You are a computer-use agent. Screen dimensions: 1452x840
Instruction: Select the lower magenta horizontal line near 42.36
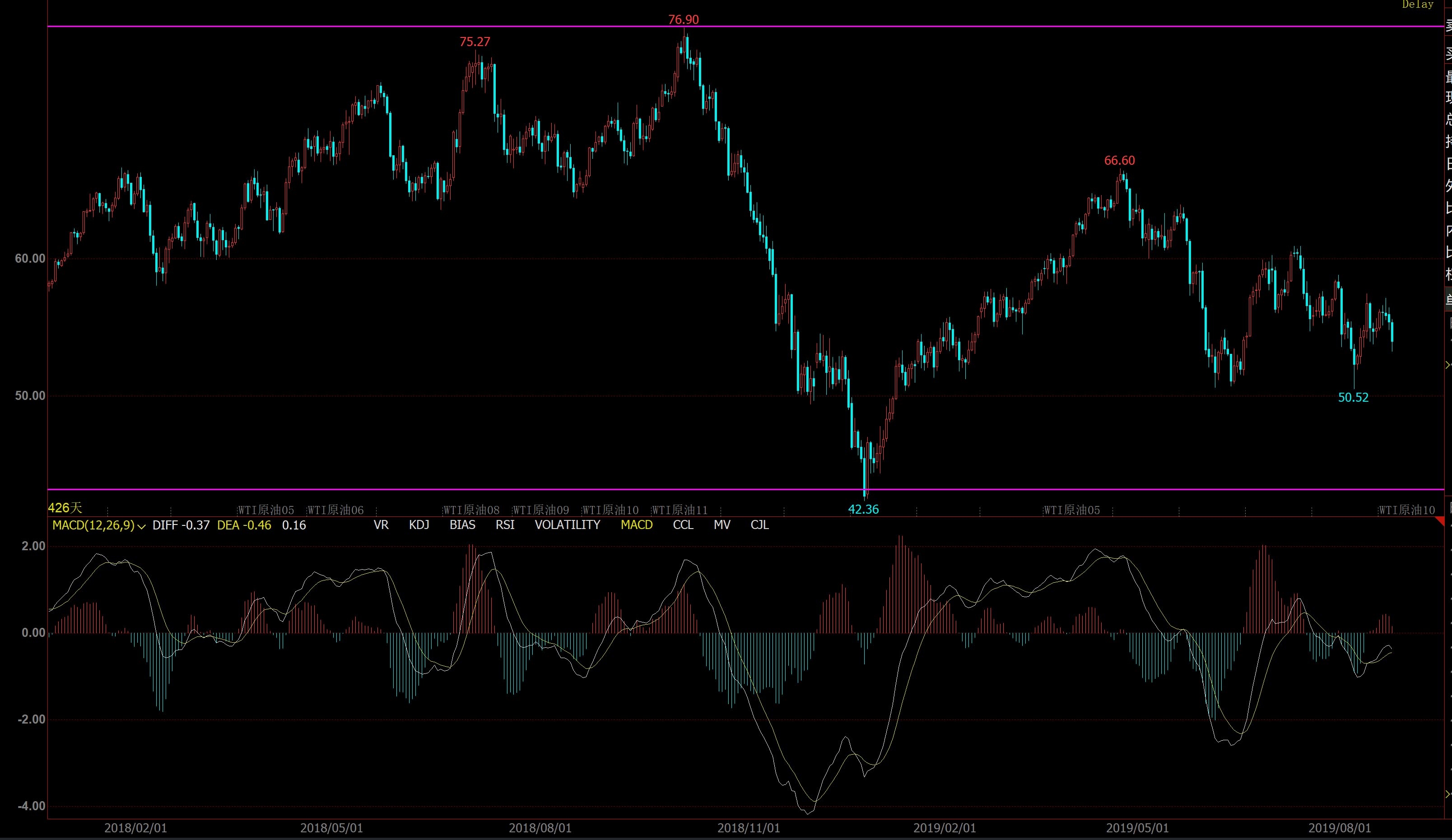[x=746, y=490]
